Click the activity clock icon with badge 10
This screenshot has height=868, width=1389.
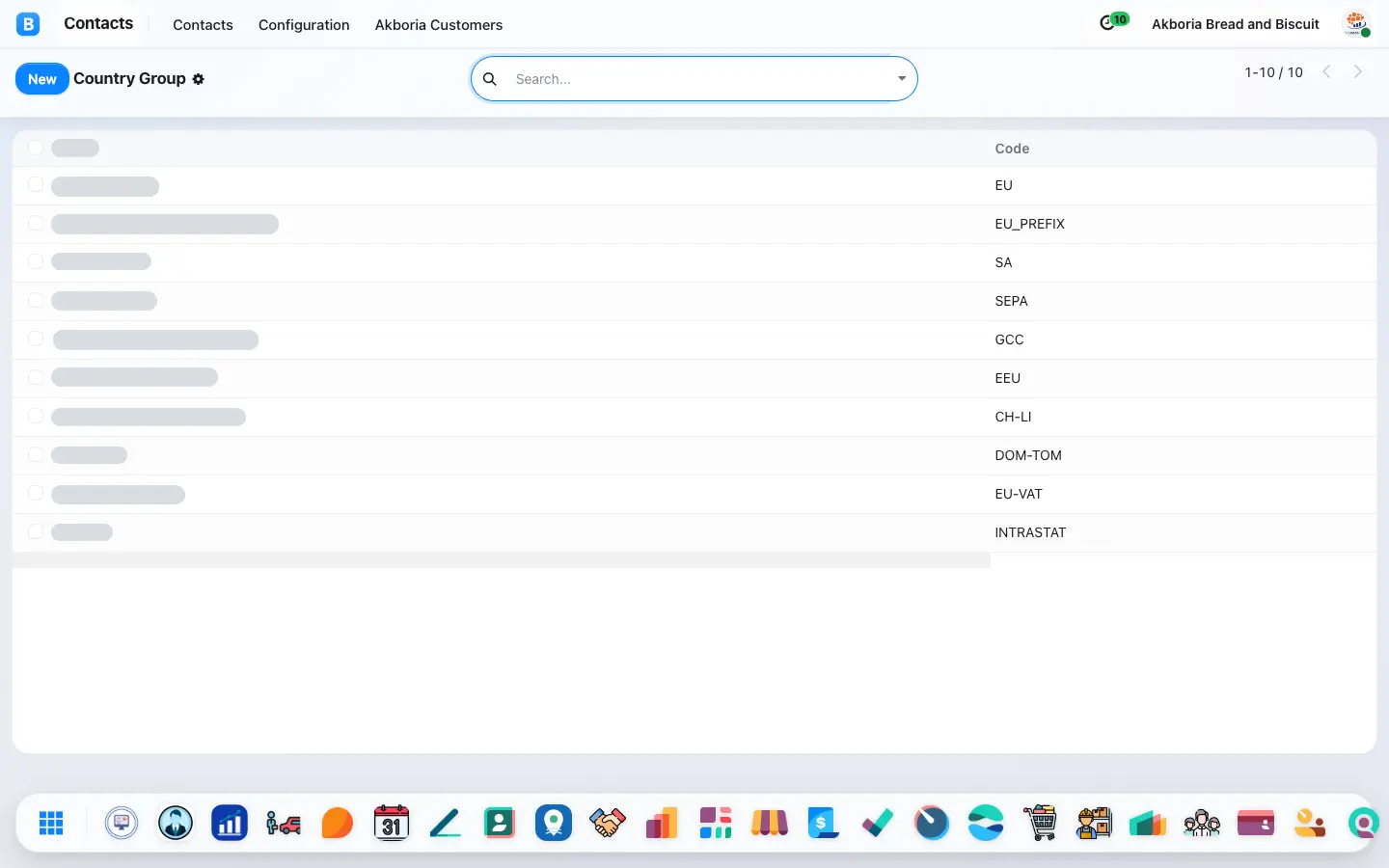(x=1113, y=22)
